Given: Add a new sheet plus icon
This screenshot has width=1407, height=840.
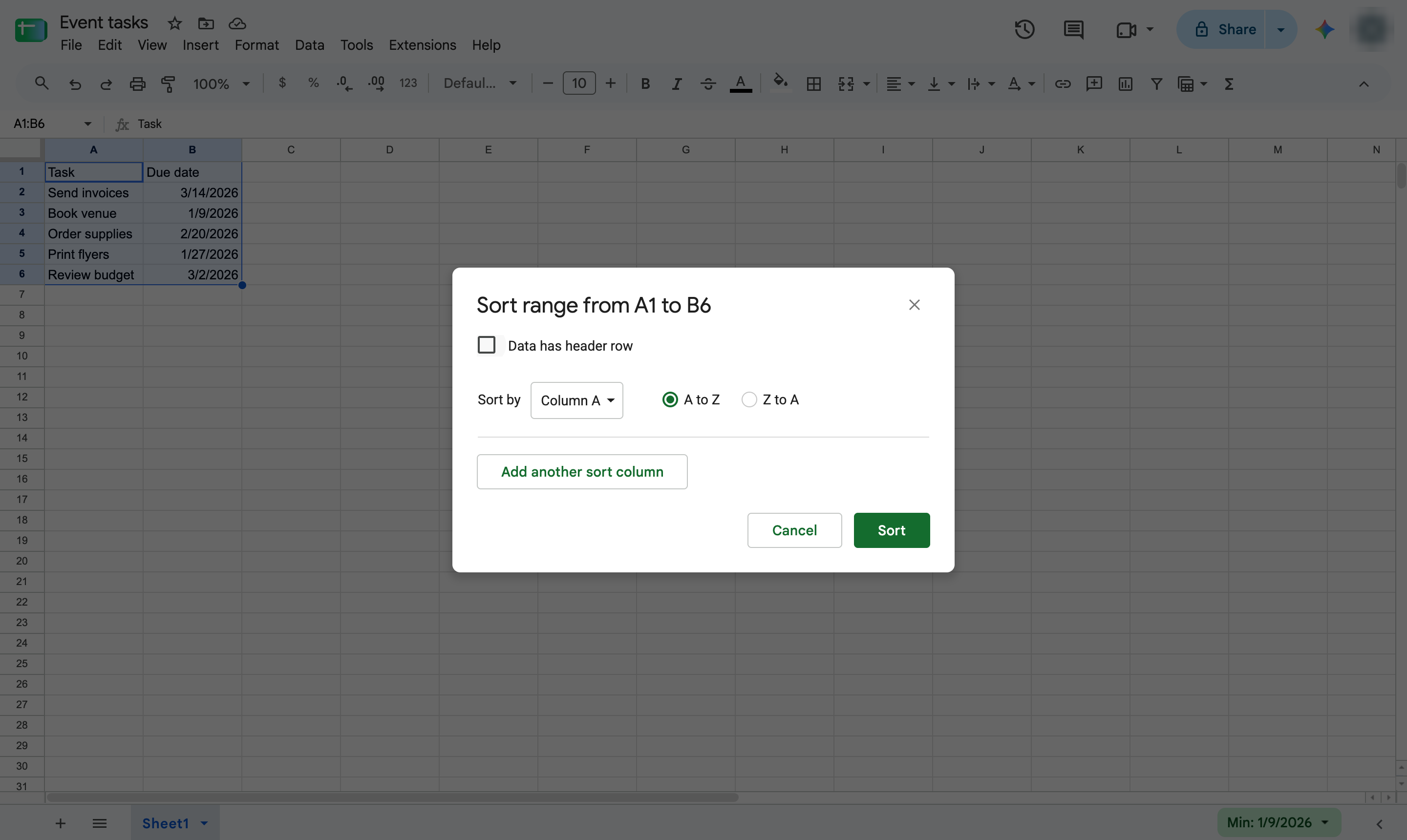Looking at the screenshot, I should point(61,823).
